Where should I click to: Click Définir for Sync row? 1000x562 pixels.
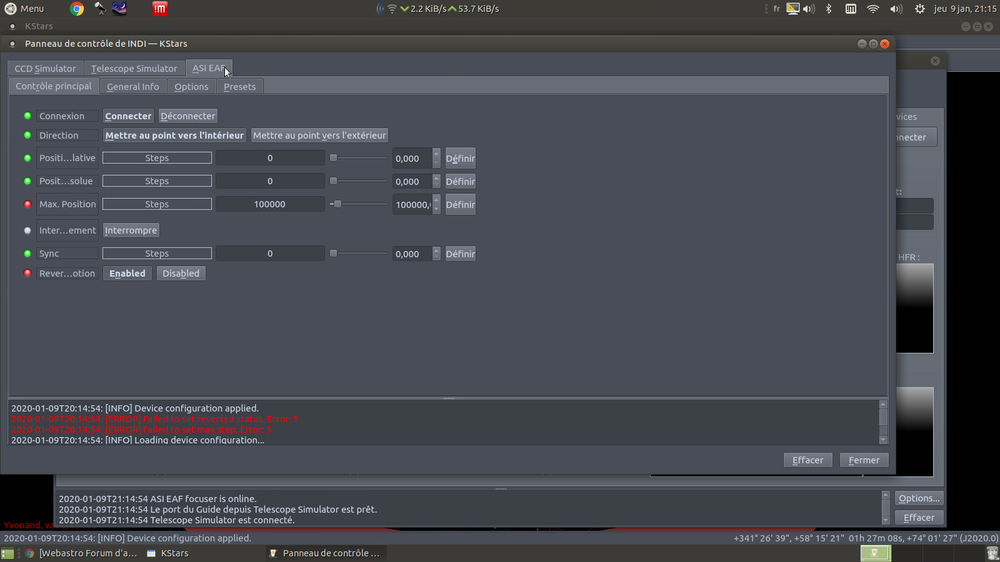pos(460,254)
